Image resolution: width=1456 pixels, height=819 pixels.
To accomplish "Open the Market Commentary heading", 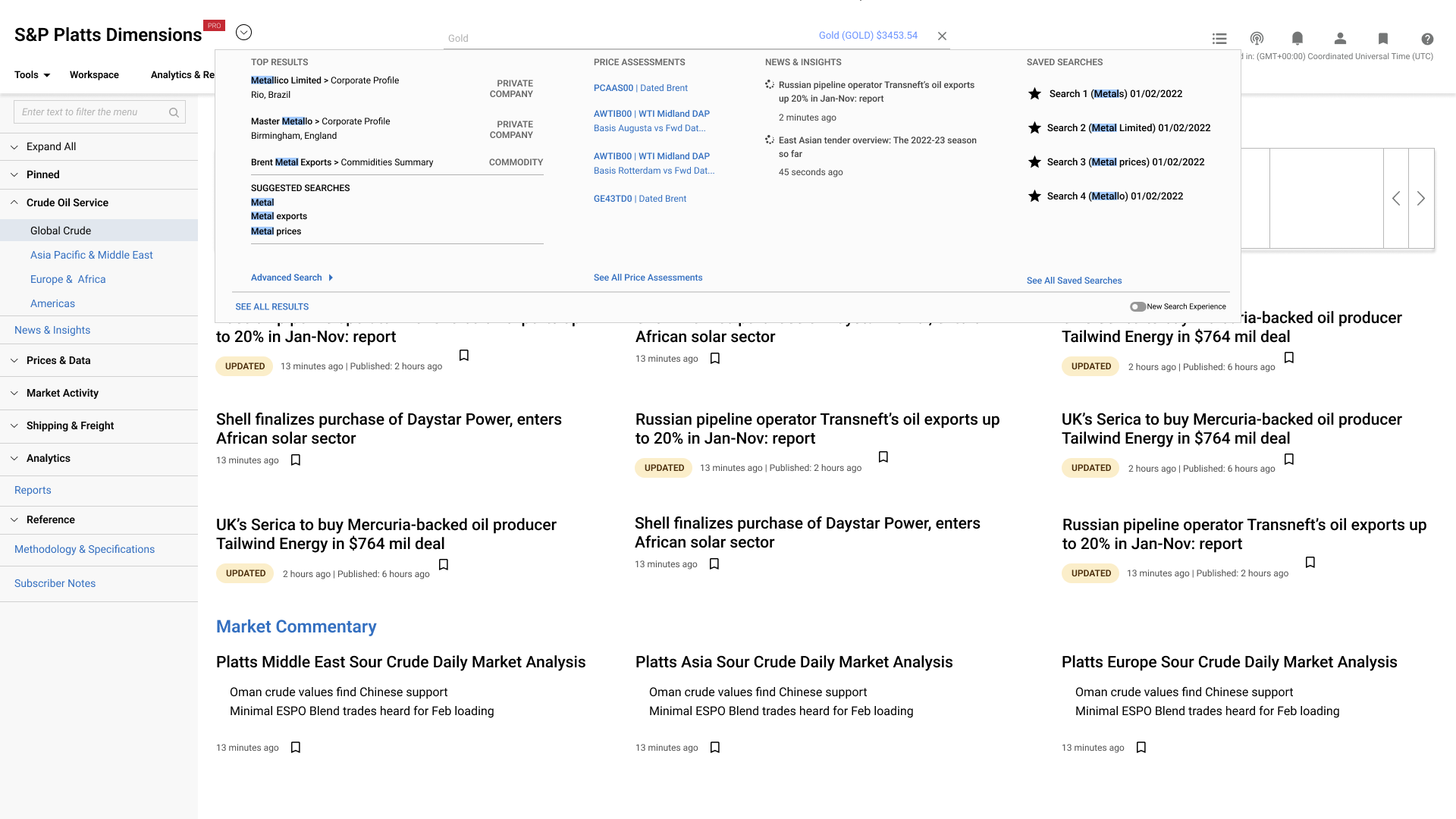I will 296,626.
